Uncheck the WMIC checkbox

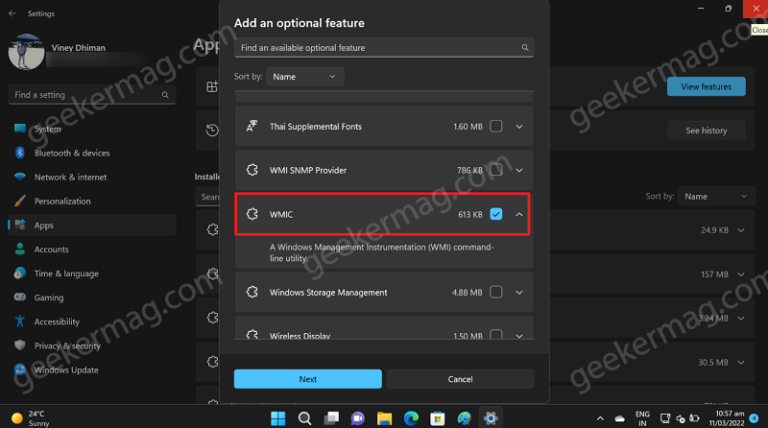(x=496, y=215)
